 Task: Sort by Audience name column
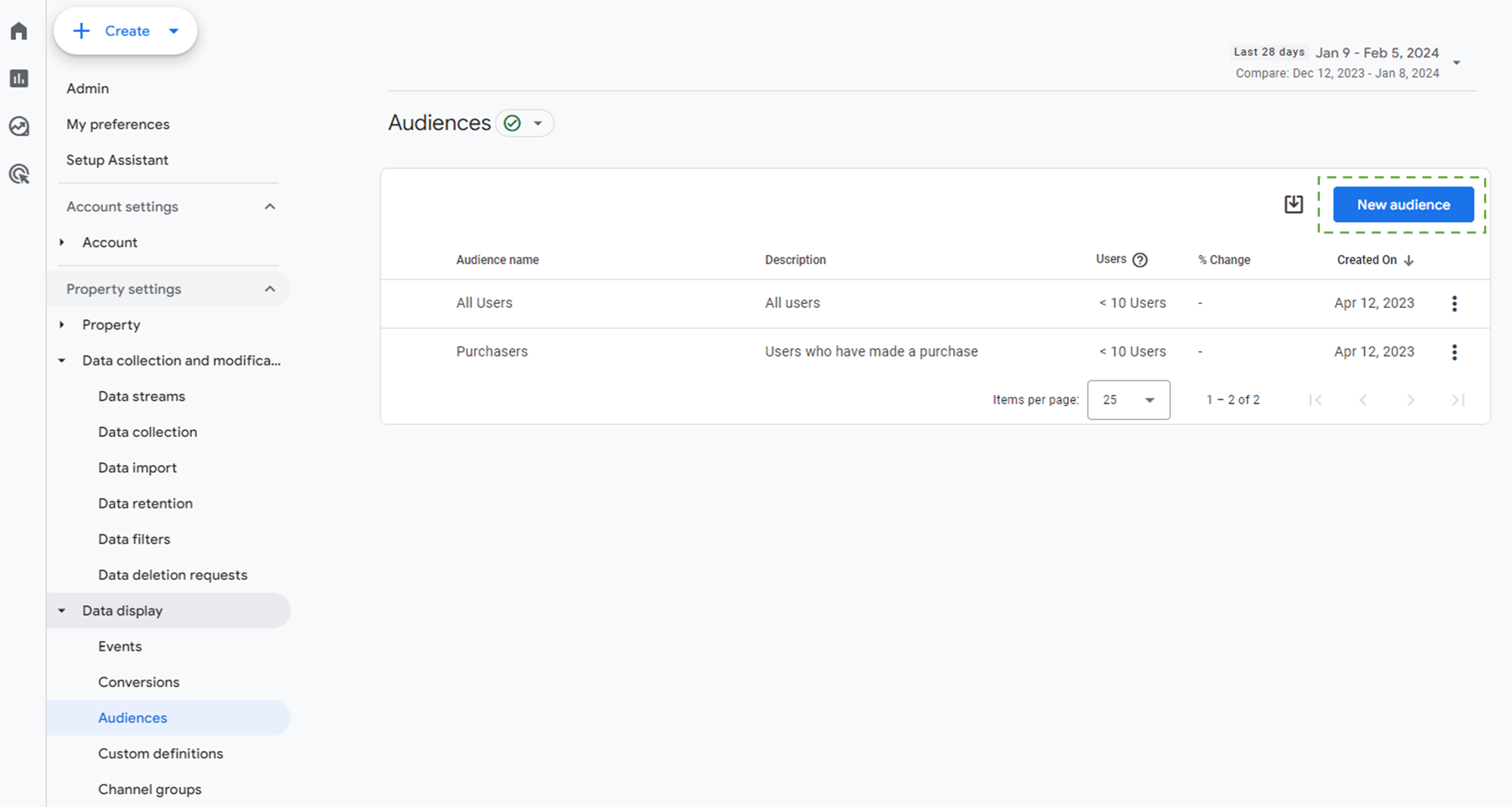click(x=497, y=260)
